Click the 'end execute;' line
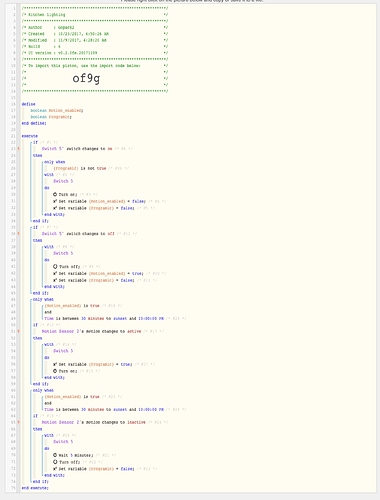This screenshot has width=380, height=500. (35, 488)
